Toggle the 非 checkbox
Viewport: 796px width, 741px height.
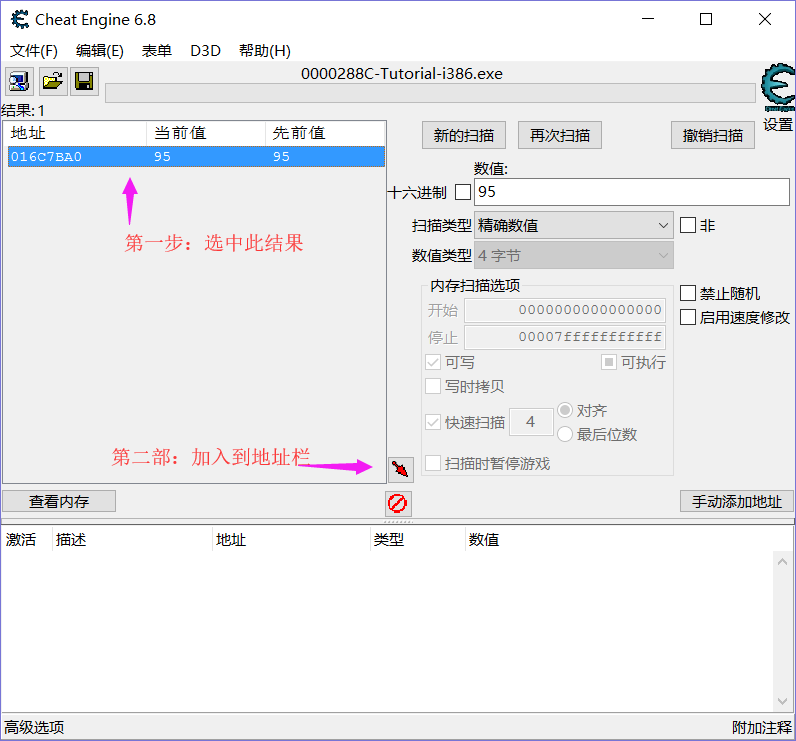[x=687, y=225]
